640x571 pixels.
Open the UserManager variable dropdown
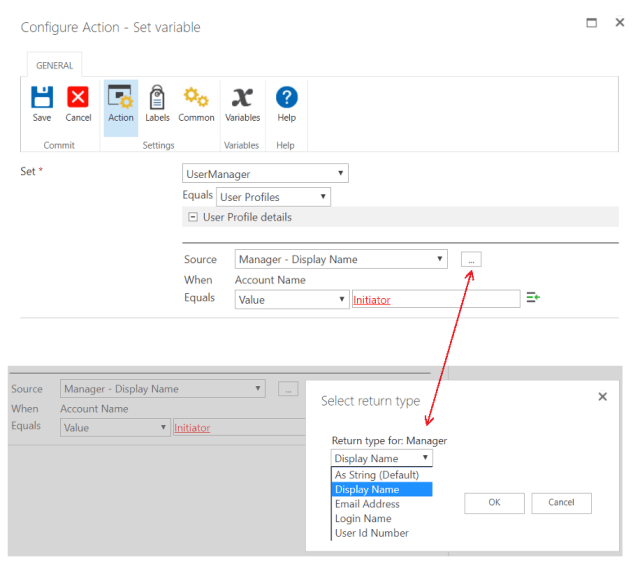click(x=265, y=173)
